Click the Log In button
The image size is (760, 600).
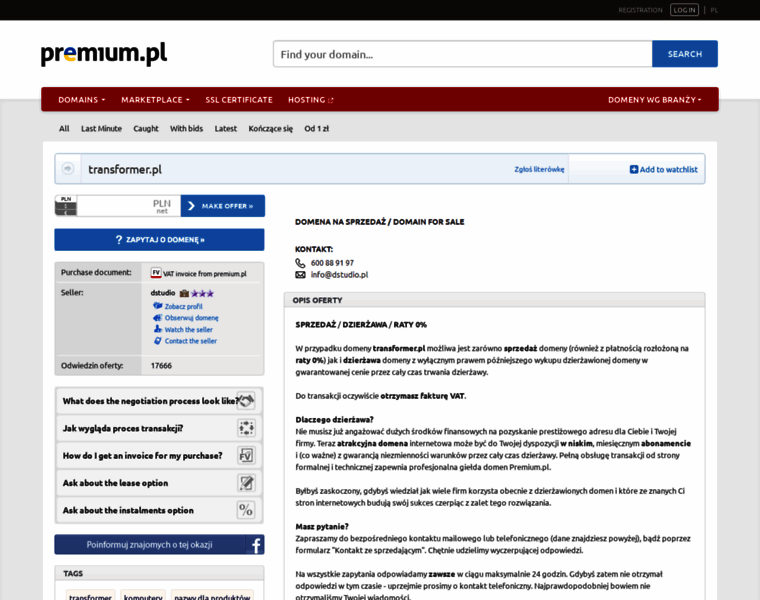pyautogui.click(x=684, y=10)
